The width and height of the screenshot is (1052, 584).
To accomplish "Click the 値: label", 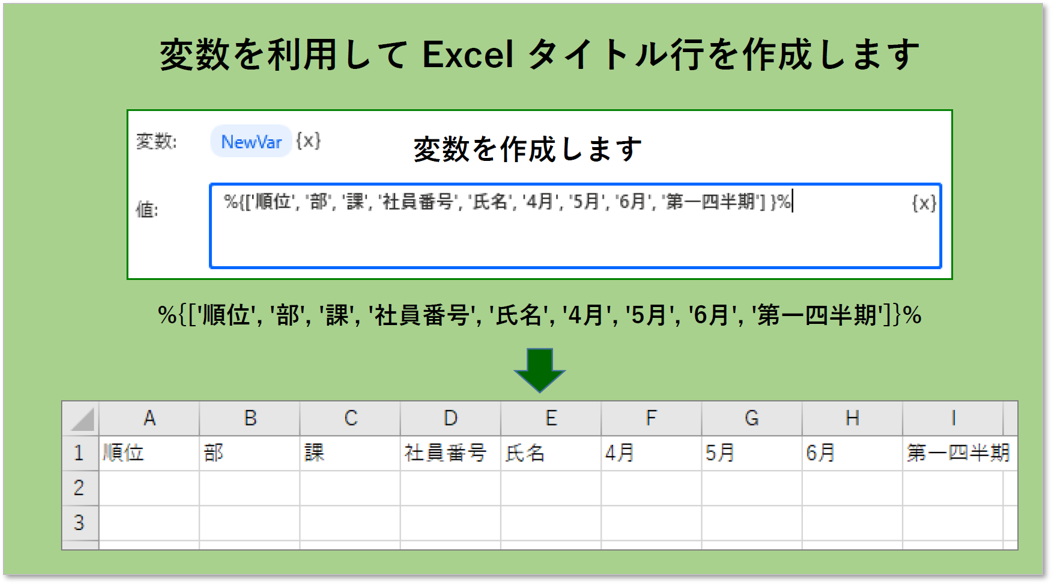I will click(148, 210).
